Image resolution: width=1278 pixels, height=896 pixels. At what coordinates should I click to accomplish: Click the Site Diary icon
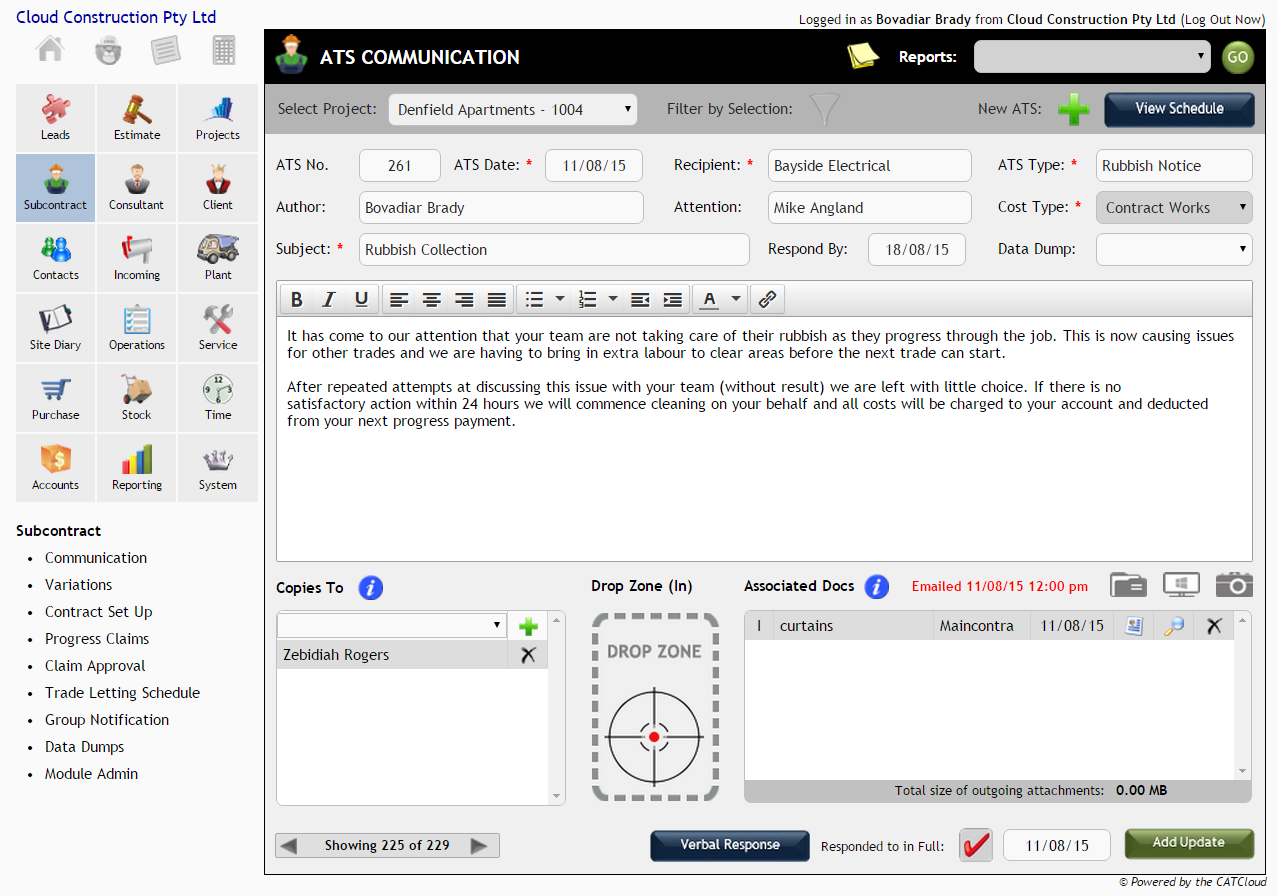[55, 327]
